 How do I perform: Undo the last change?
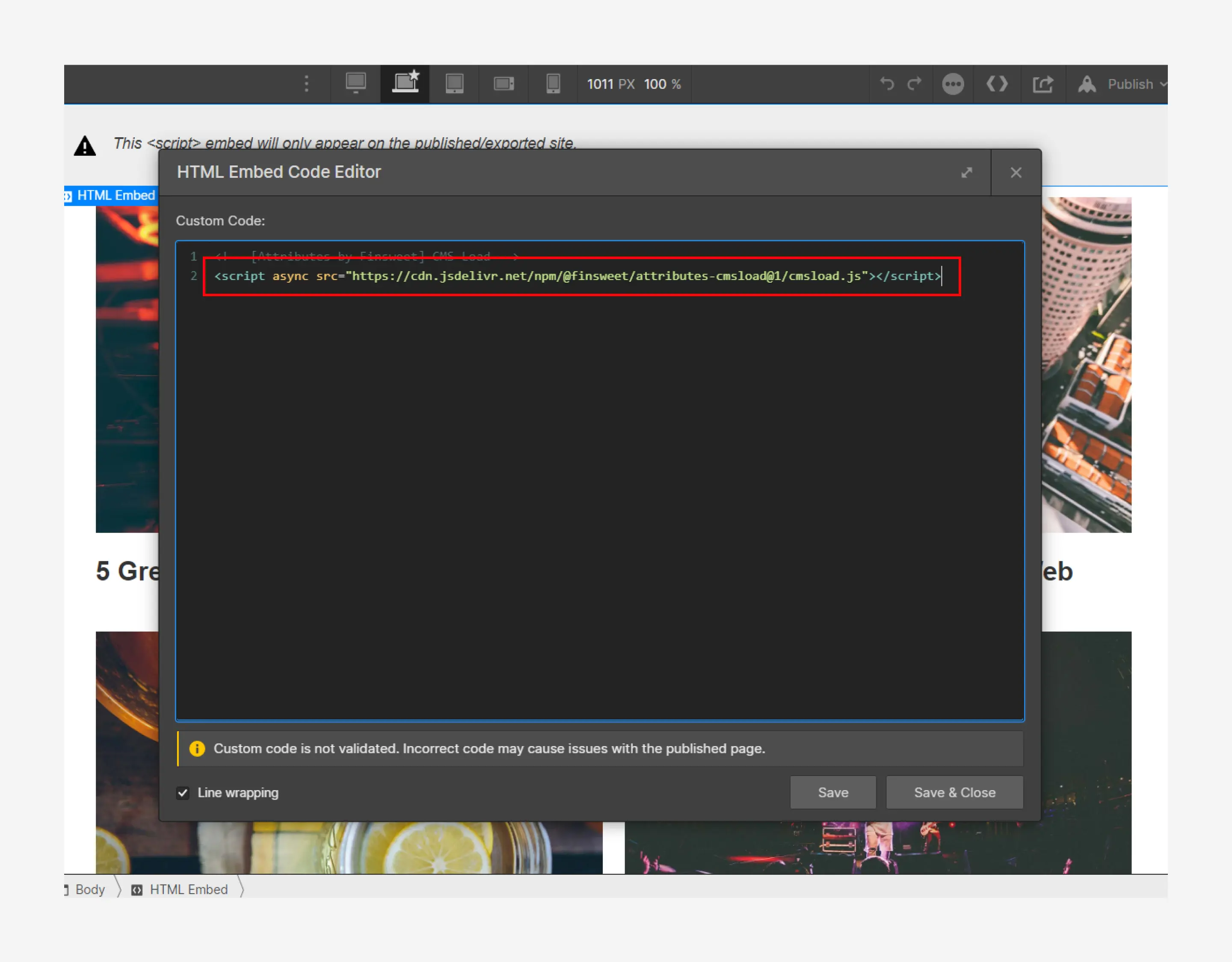click(886, 83)
